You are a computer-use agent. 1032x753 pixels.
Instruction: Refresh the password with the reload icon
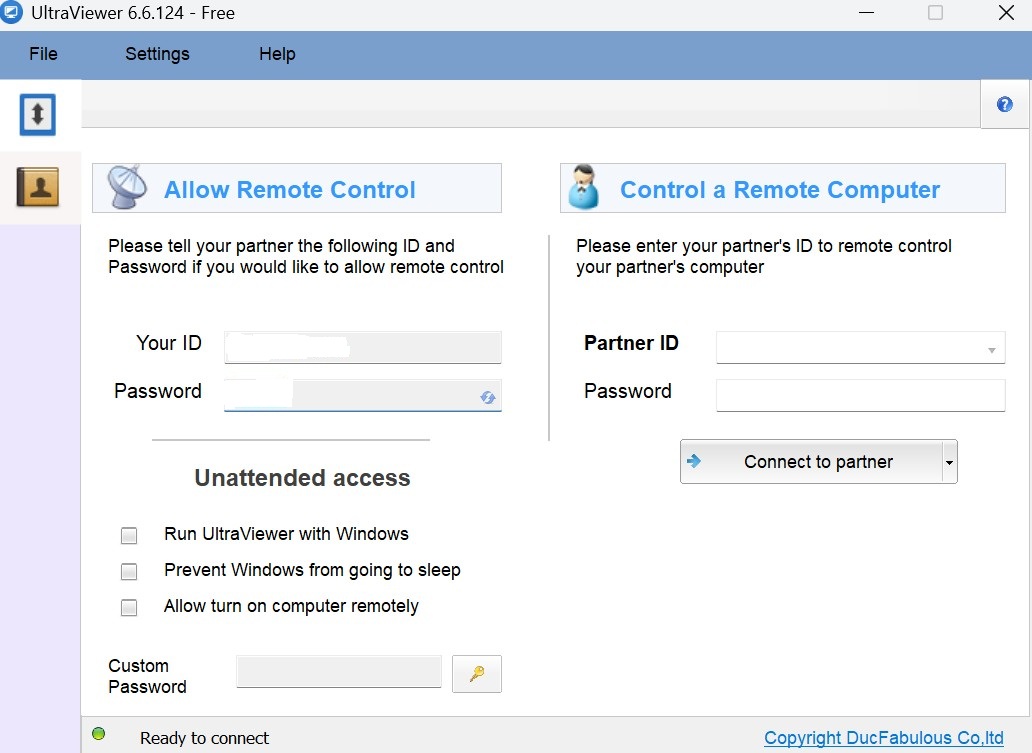(488, 397)
